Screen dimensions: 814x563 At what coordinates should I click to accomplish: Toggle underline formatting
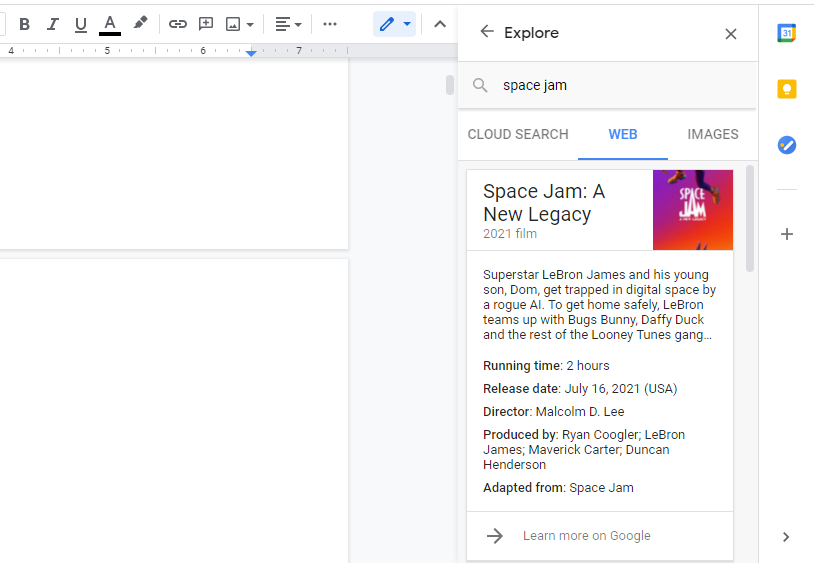[81, 24]
